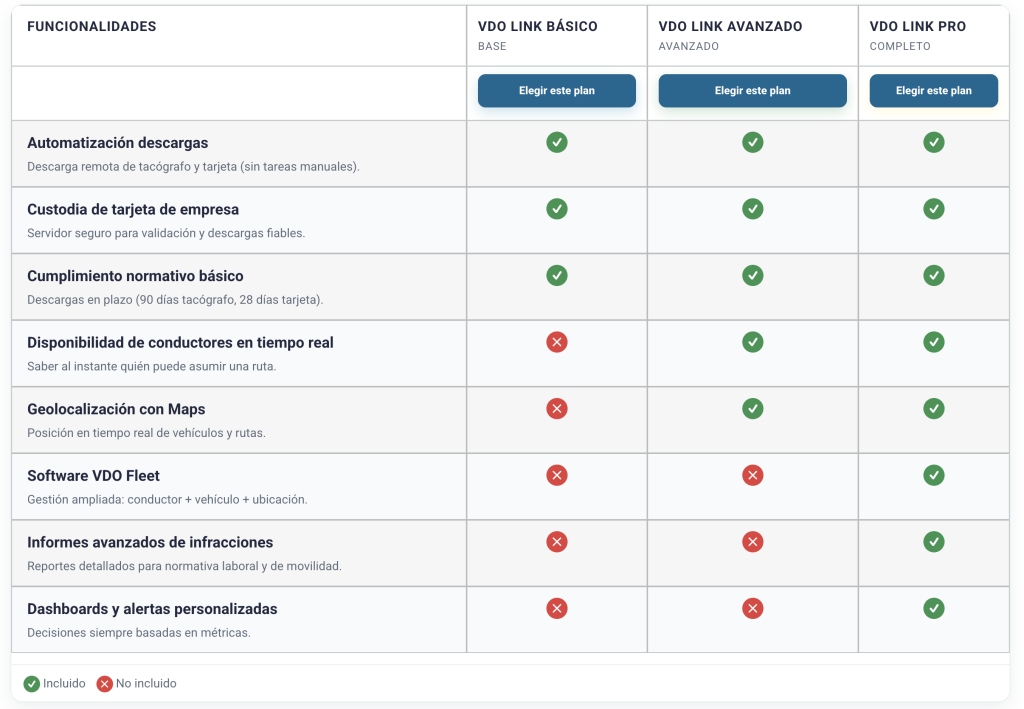This screenshot has height=709, width=1024.
Task: Click Básico checkmark for Custodia de tarjeta
Action: pyautogui.click(x=556, y=209)
